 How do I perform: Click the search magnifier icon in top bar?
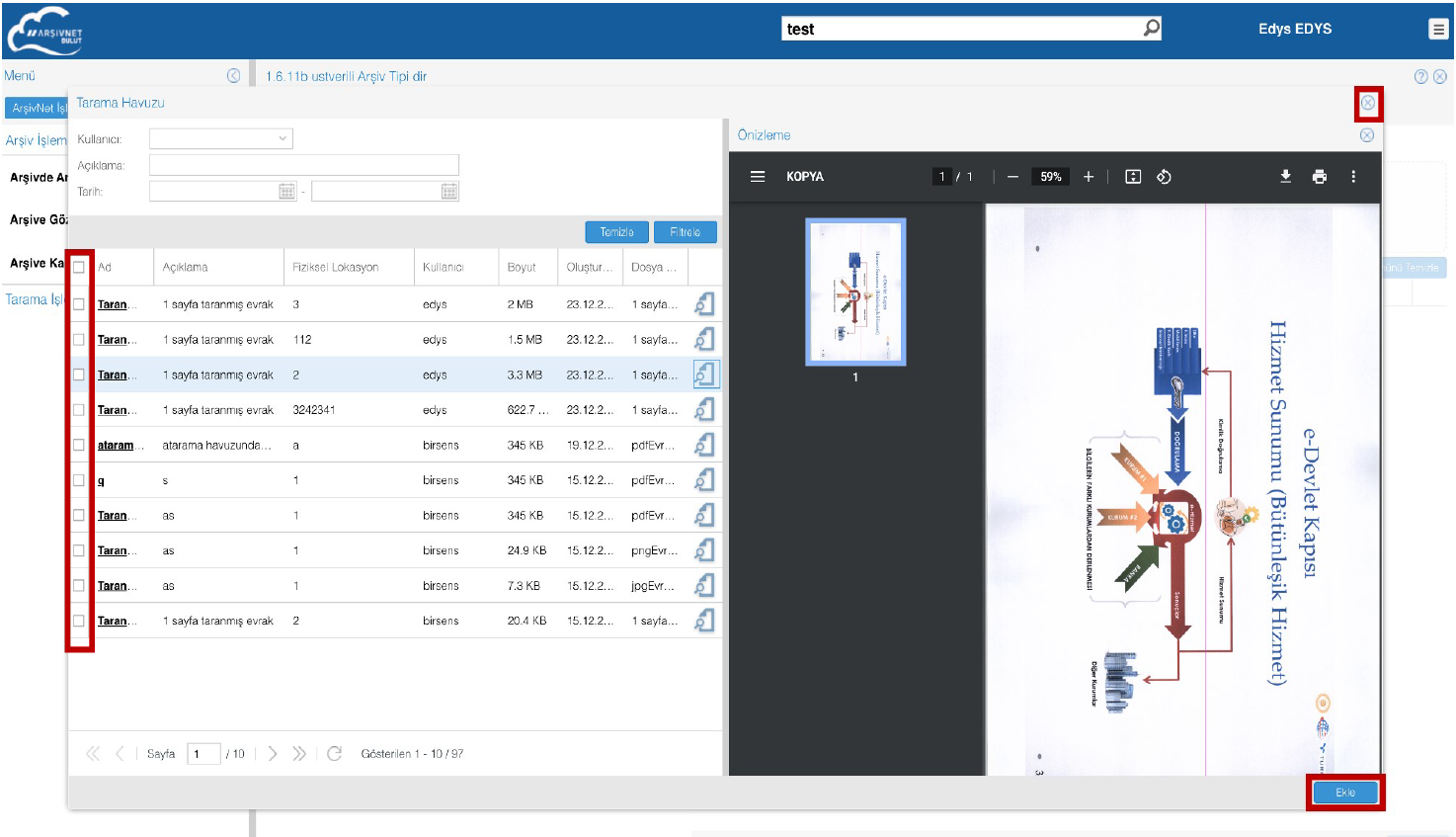1151,29
